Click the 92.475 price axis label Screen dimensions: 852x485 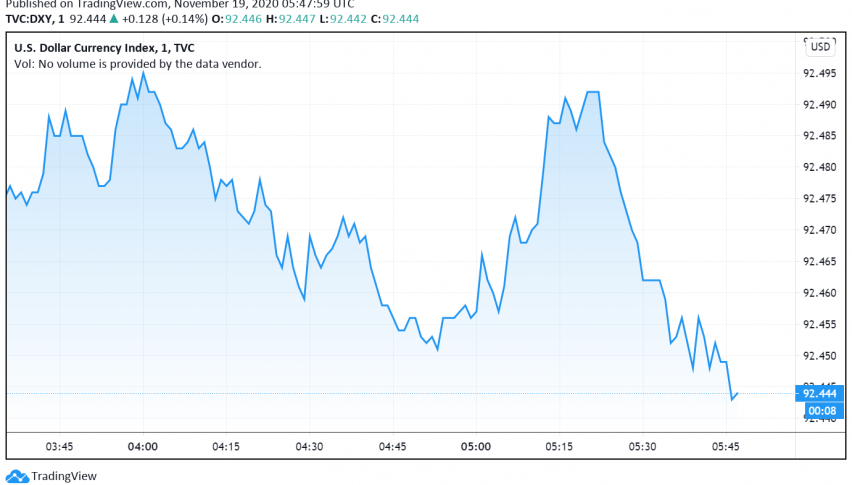point(819,199)
